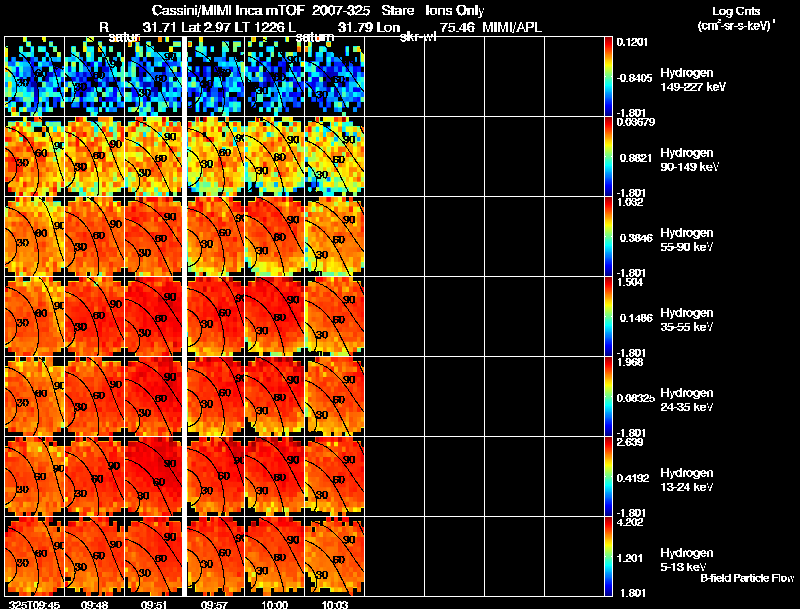The image size is (800, 609).
Task: Click the 'Hydrogen 90-149 keV' label
Action: point(690,160)
